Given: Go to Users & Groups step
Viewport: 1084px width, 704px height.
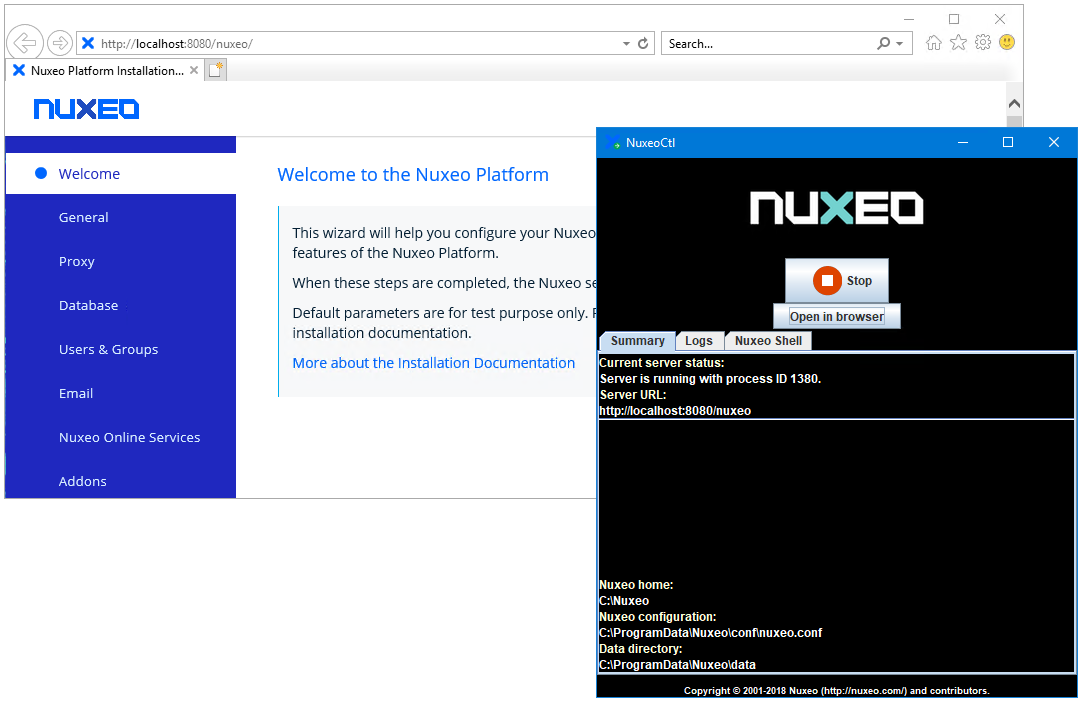Looking at the screenshot, I should click(x=109, y=349).
